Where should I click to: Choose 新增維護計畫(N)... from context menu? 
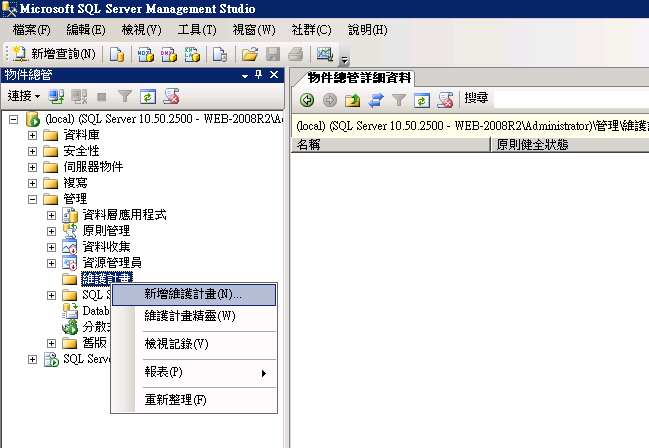click(194, 294)
